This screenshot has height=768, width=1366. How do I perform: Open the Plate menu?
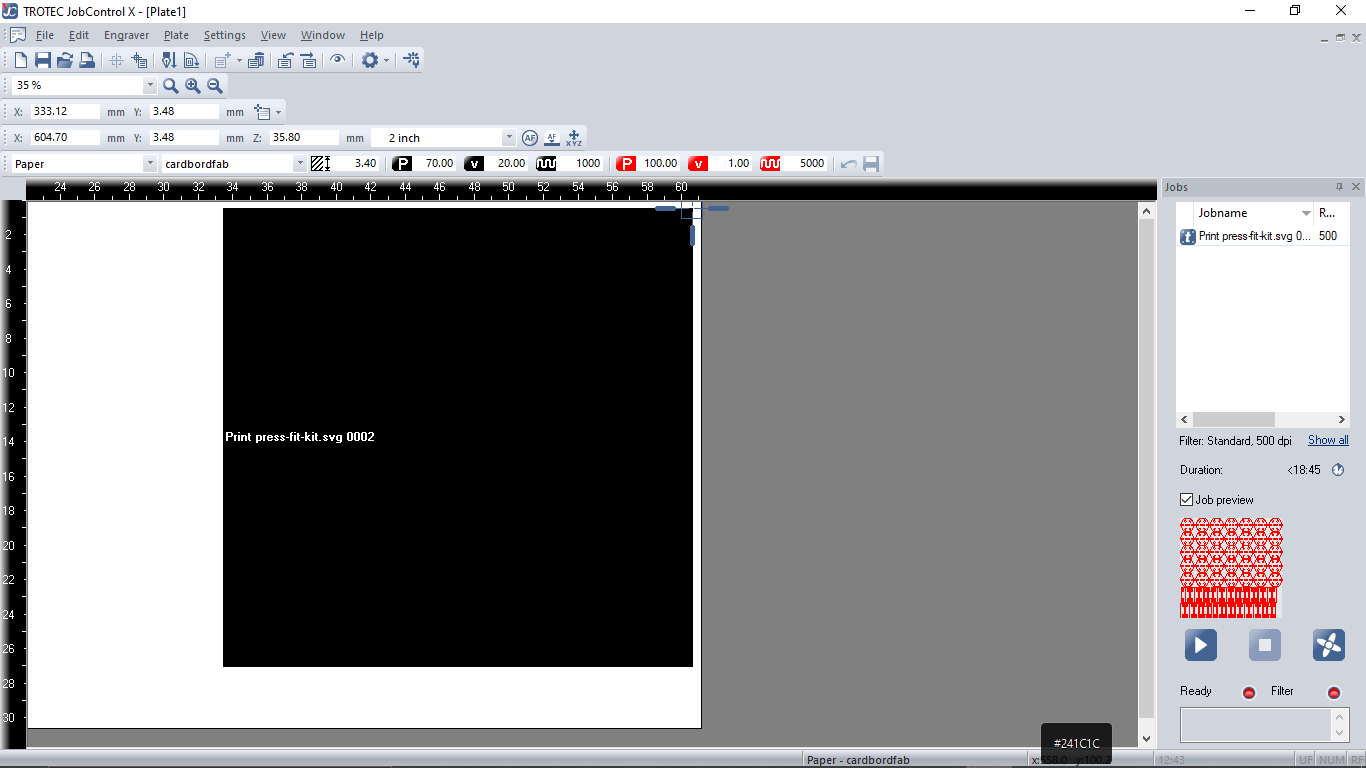(x=176, y=35)
